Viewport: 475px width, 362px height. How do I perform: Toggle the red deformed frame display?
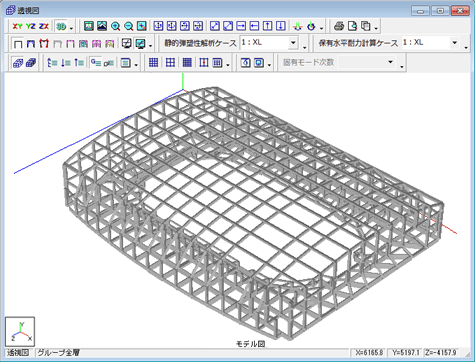[44, 44]
